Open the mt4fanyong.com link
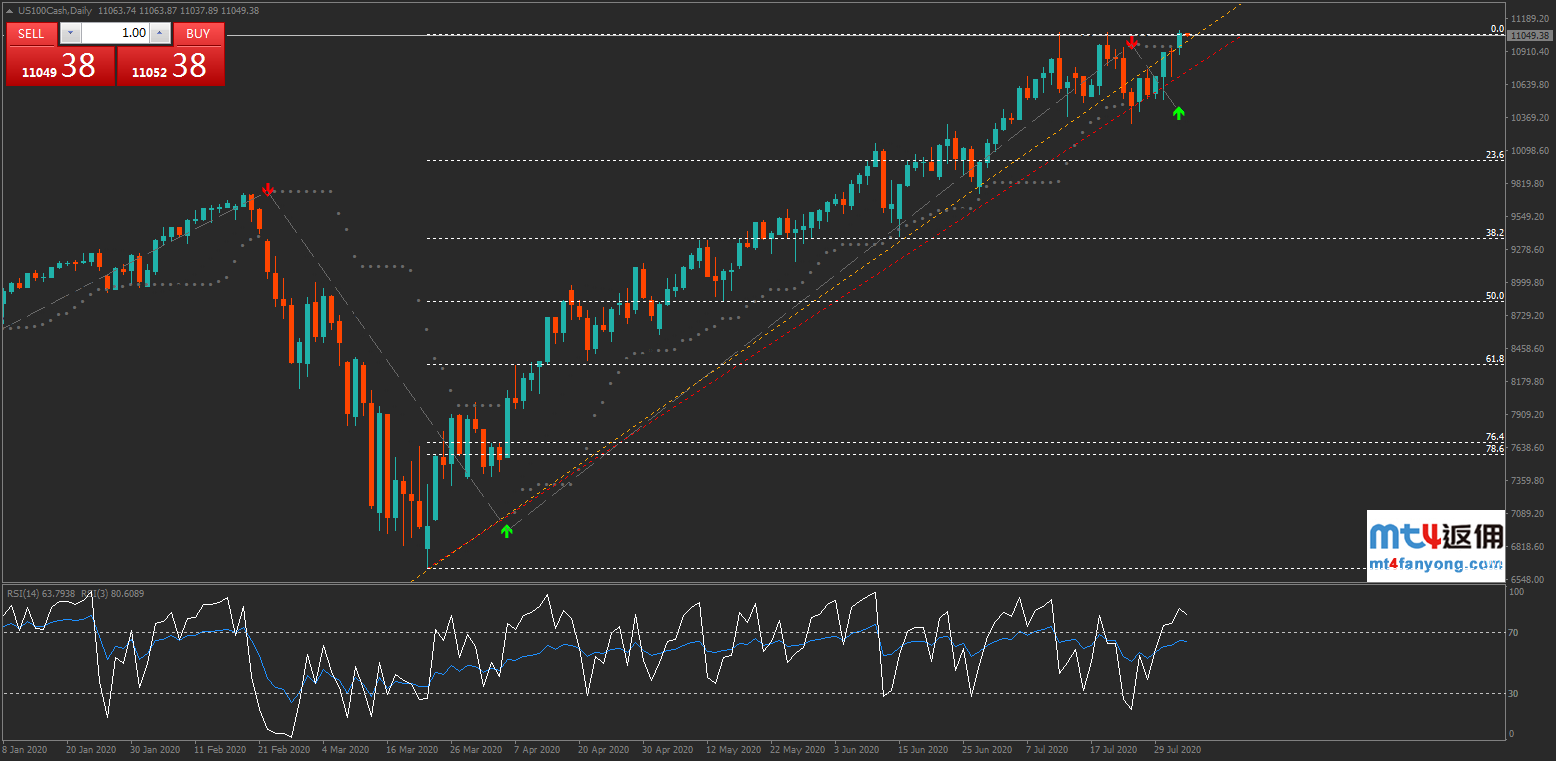The image size is (1556, 761). (1436, 564)
